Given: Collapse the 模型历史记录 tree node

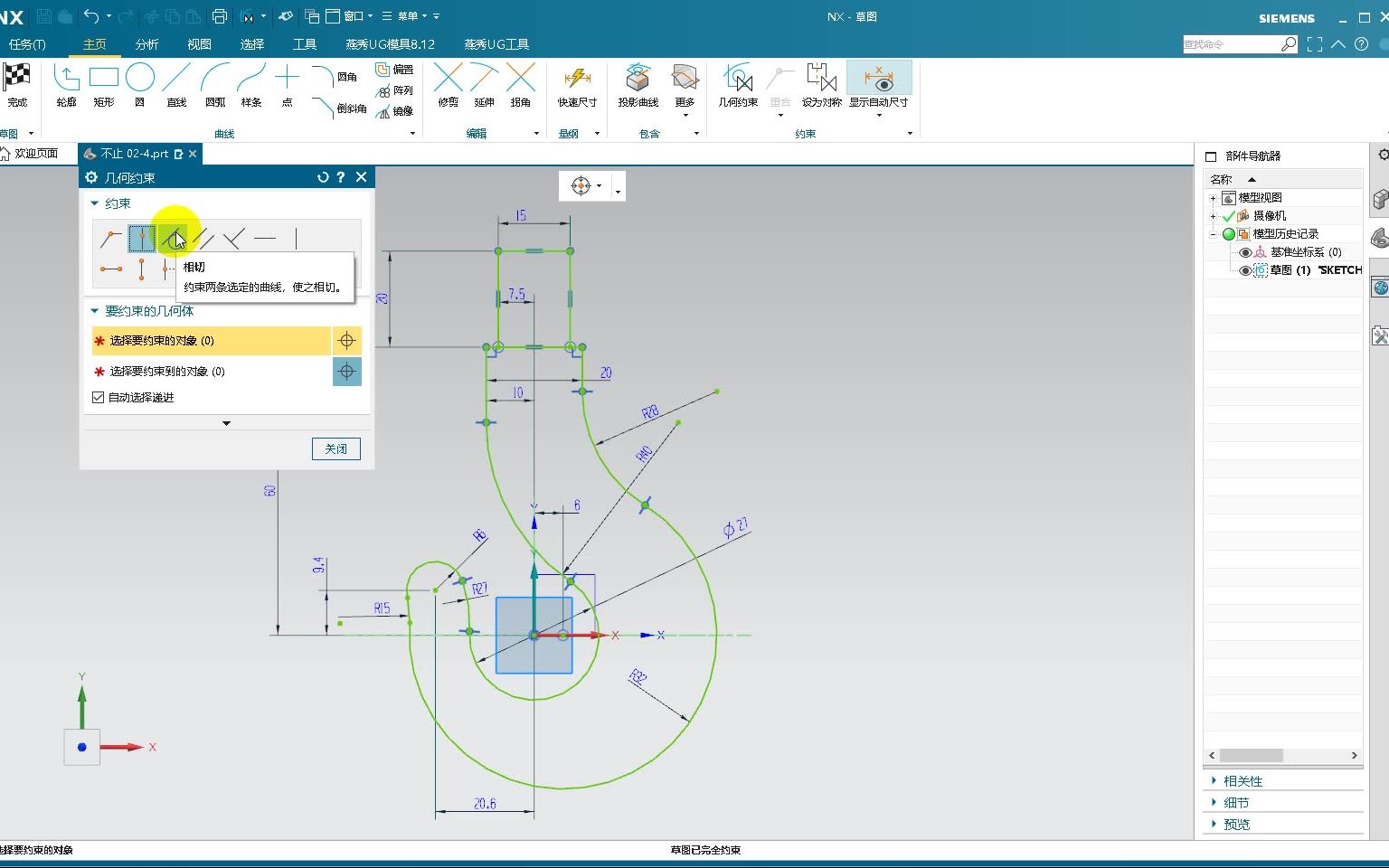Looking at the screenshot, I should pos(1214,234).
